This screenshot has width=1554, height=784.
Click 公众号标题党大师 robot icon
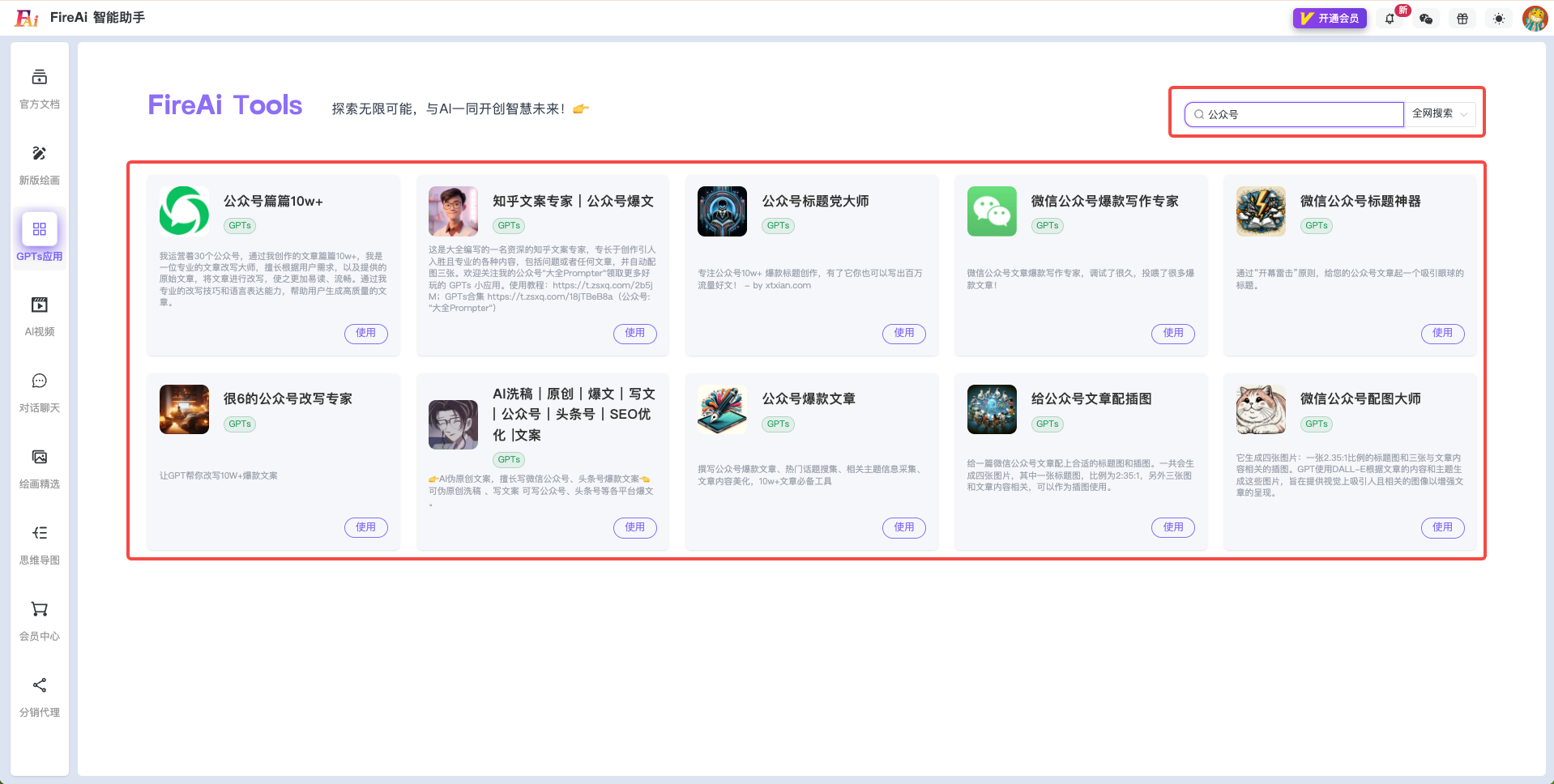tap(722, 211)
